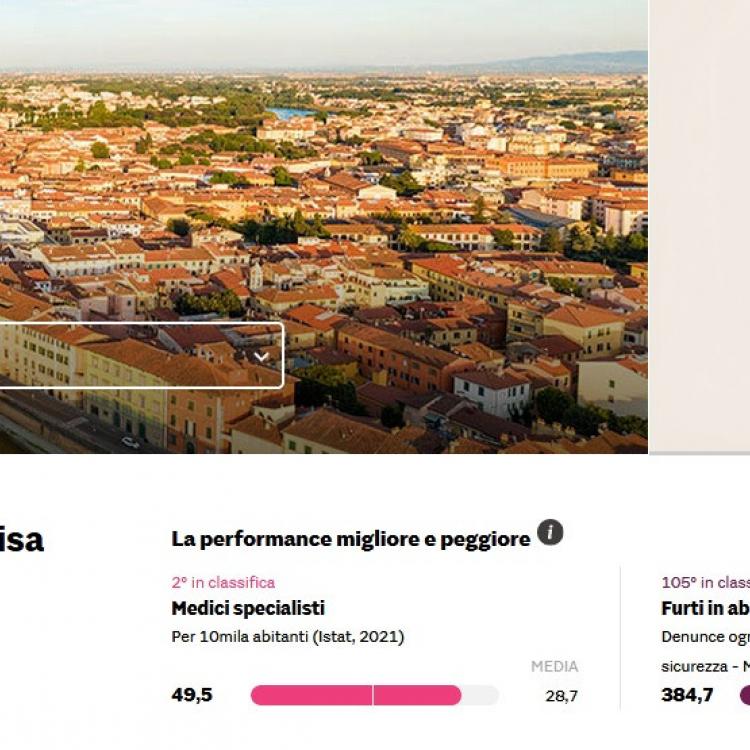Open the Medici specialisti indicator title
750x750 pixels.
tap(248, 608)
